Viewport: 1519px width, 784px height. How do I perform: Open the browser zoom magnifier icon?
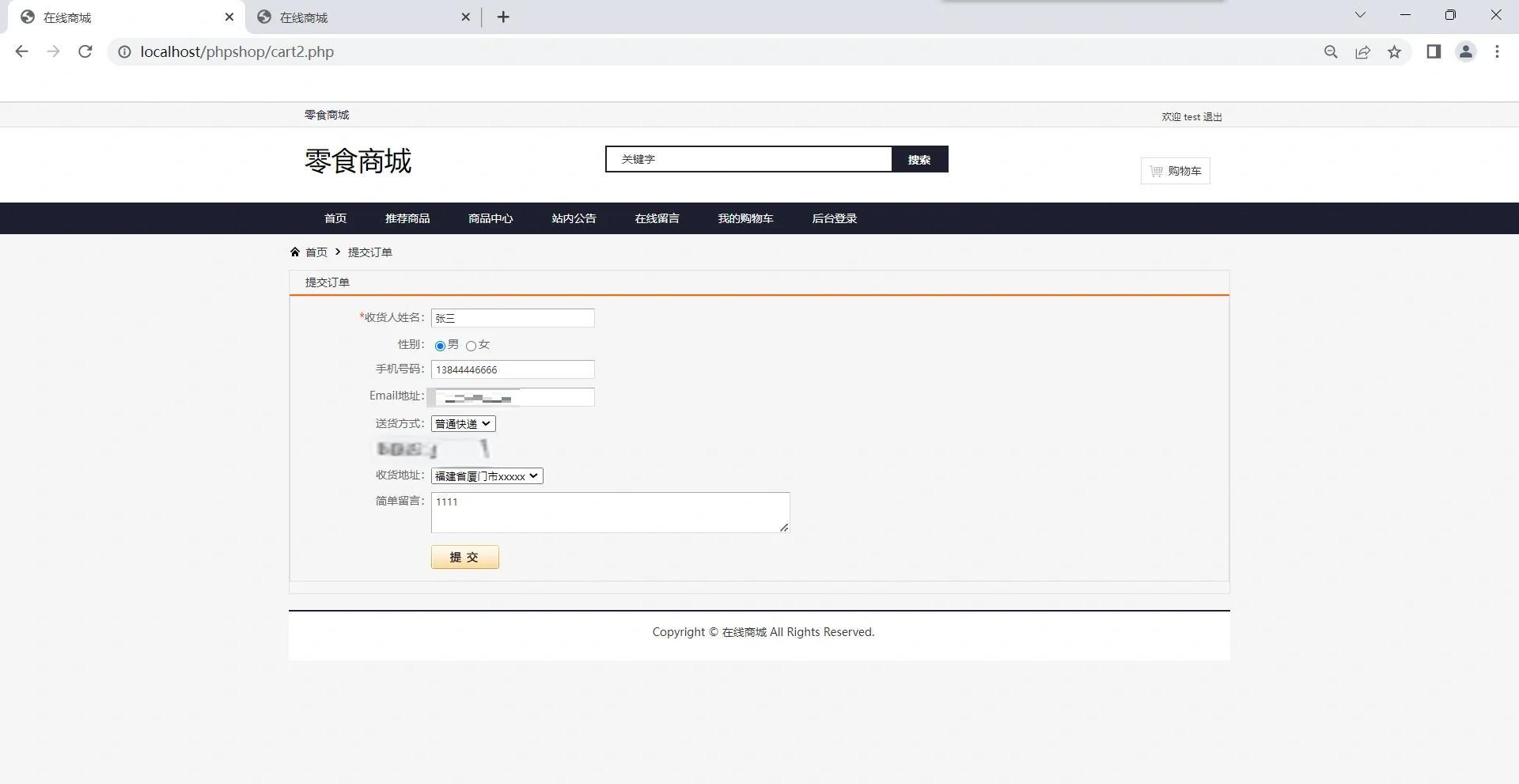(1331, 51)
